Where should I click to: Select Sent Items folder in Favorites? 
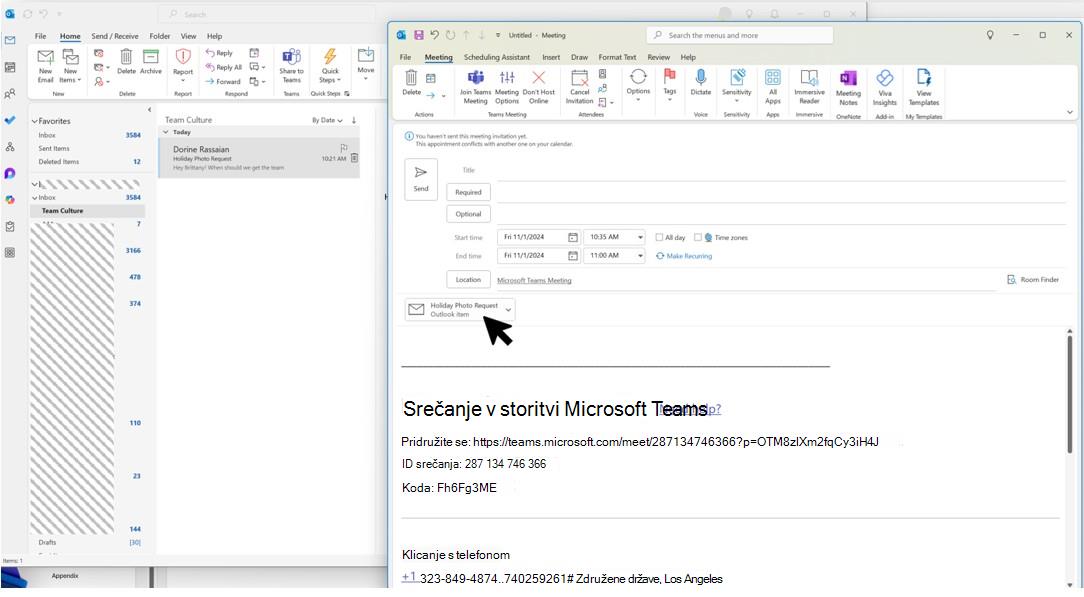point(54,149)
